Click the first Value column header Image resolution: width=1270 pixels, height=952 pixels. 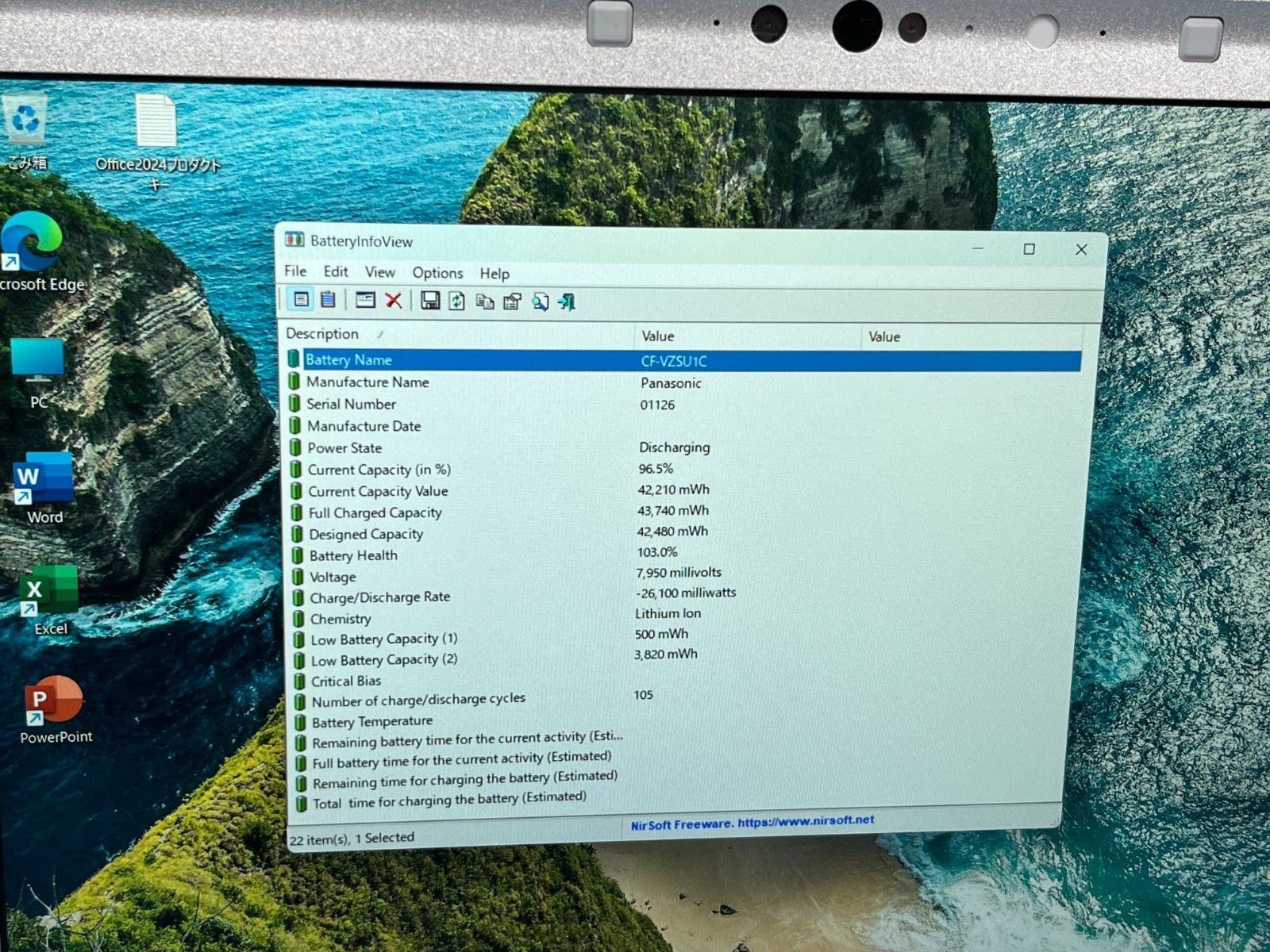[748, 336]
